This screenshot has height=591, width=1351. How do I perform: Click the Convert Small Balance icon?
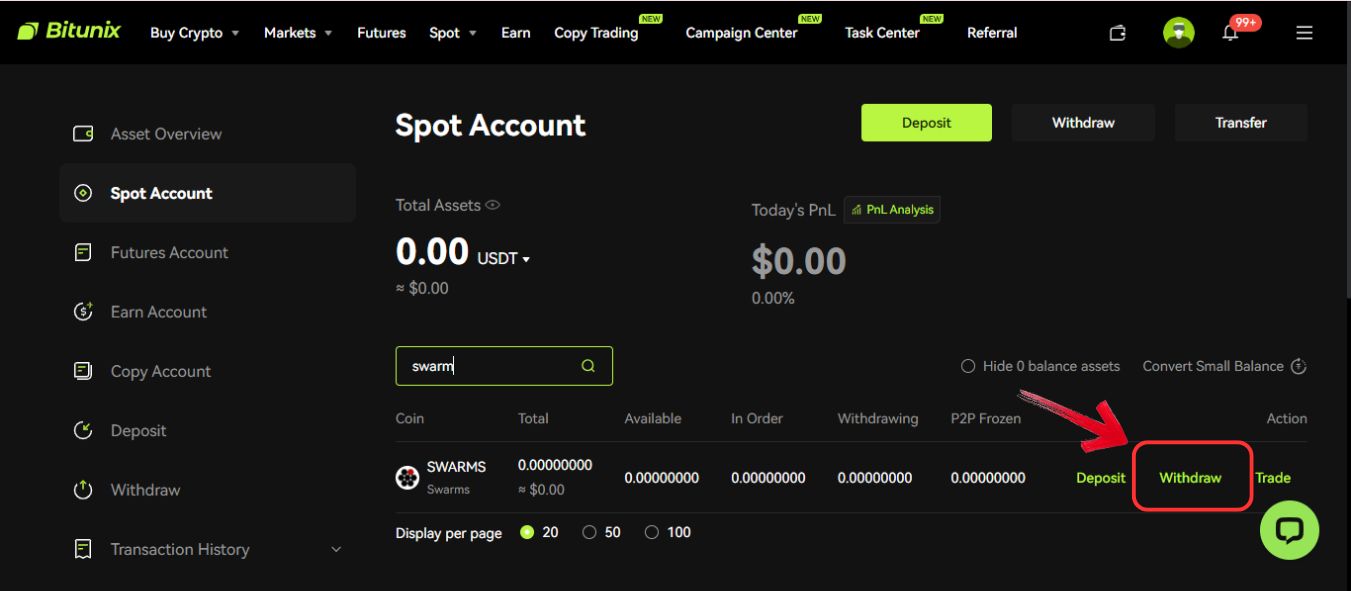[x=1299, y=366]
